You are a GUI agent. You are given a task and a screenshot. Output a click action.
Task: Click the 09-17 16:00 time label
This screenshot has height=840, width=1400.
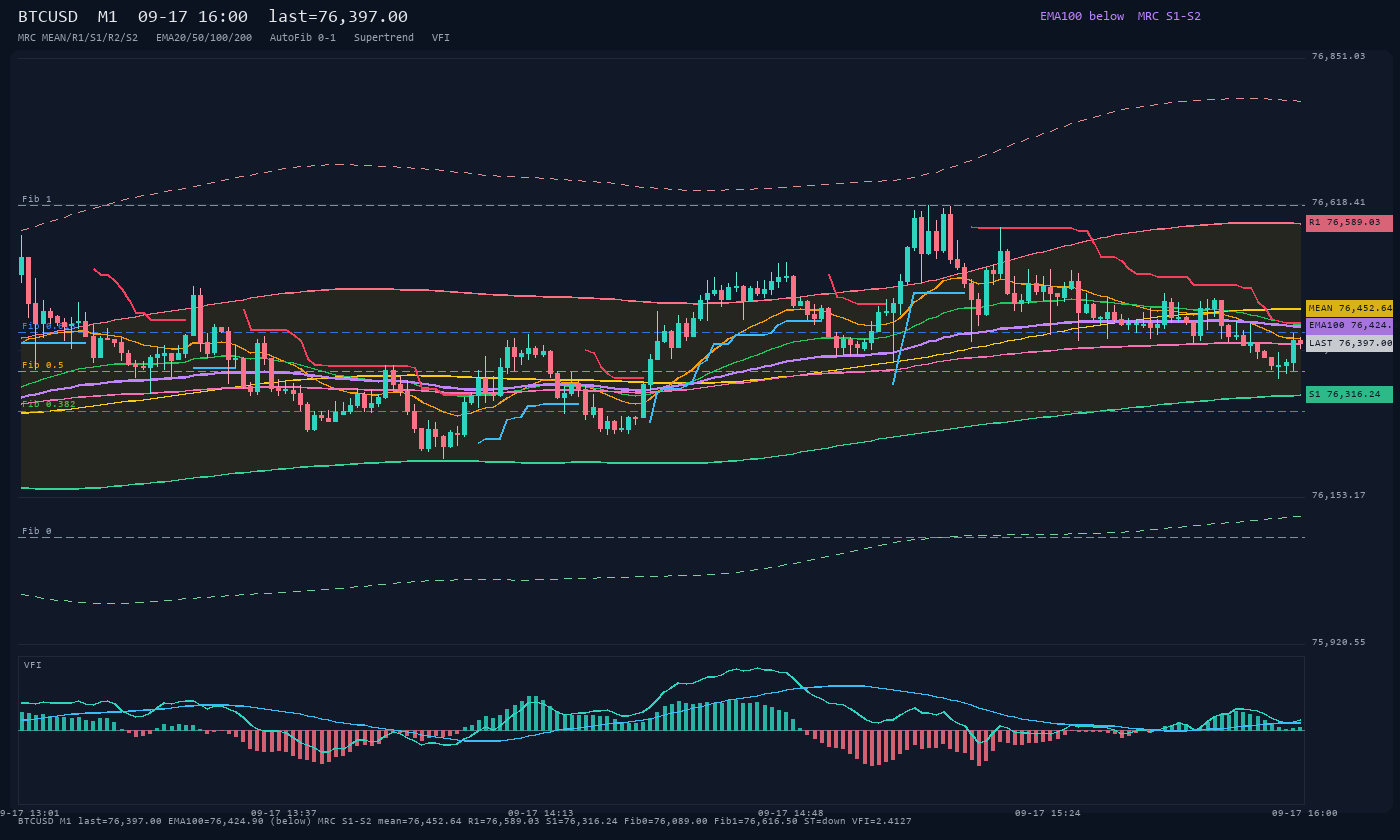[1305, 813]
